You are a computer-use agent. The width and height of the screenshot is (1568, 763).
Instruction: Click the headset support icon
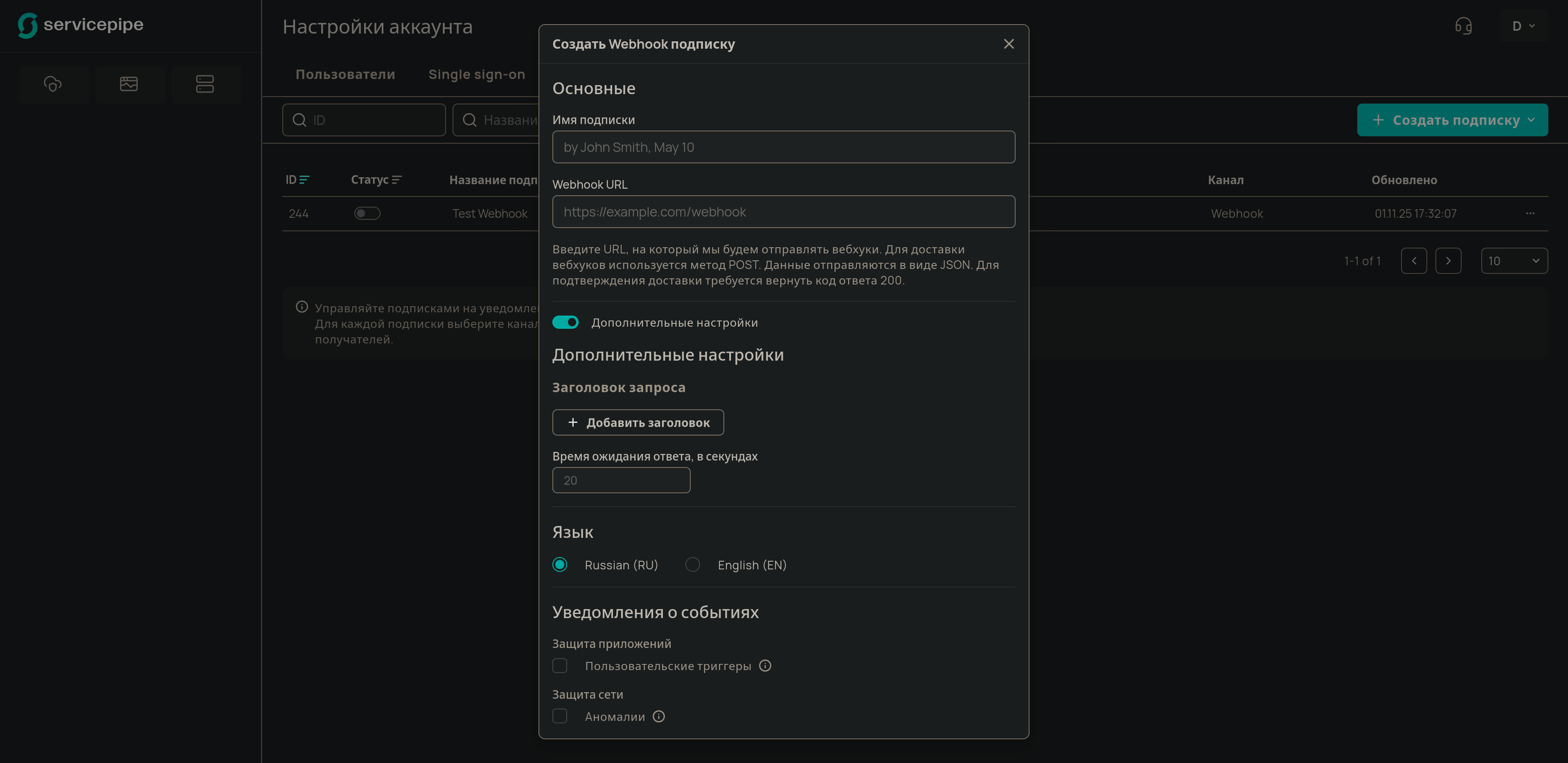click(x=1463, y=26)
